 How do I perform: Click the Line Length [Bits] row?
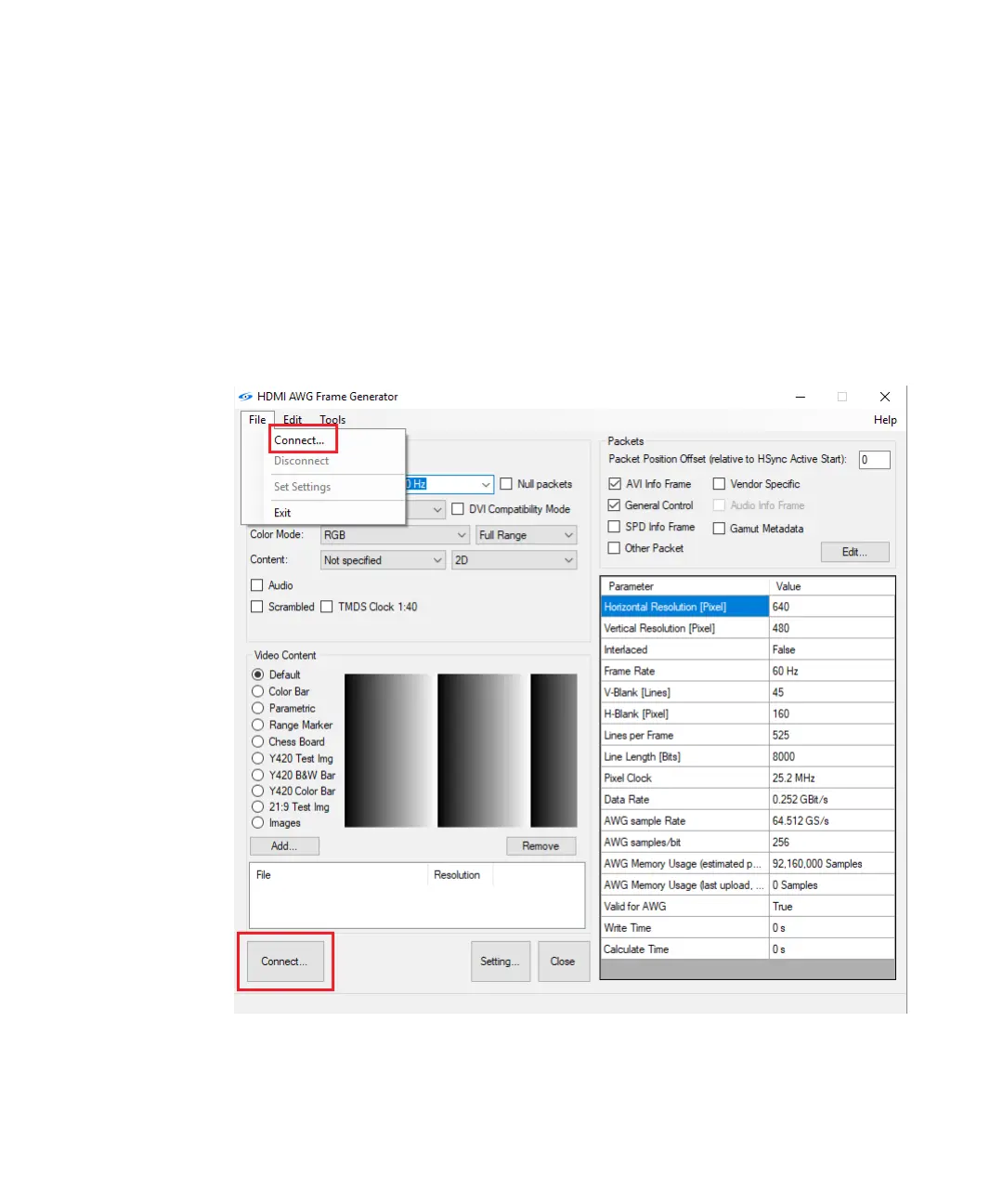748,756
